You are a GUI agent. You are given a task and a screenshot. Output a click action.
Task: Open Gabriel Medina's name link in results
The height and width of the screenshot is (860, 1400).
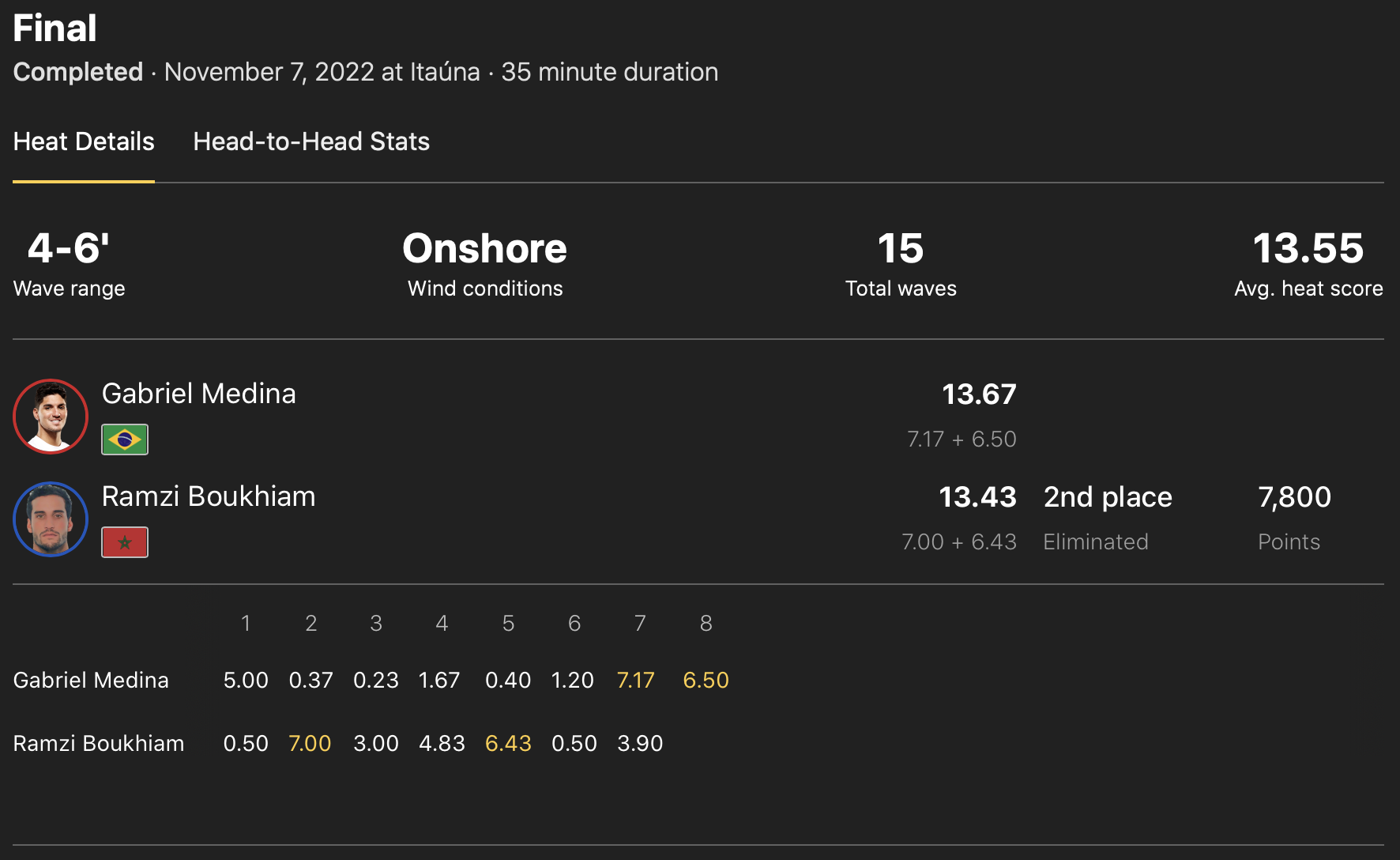[199, 394]
